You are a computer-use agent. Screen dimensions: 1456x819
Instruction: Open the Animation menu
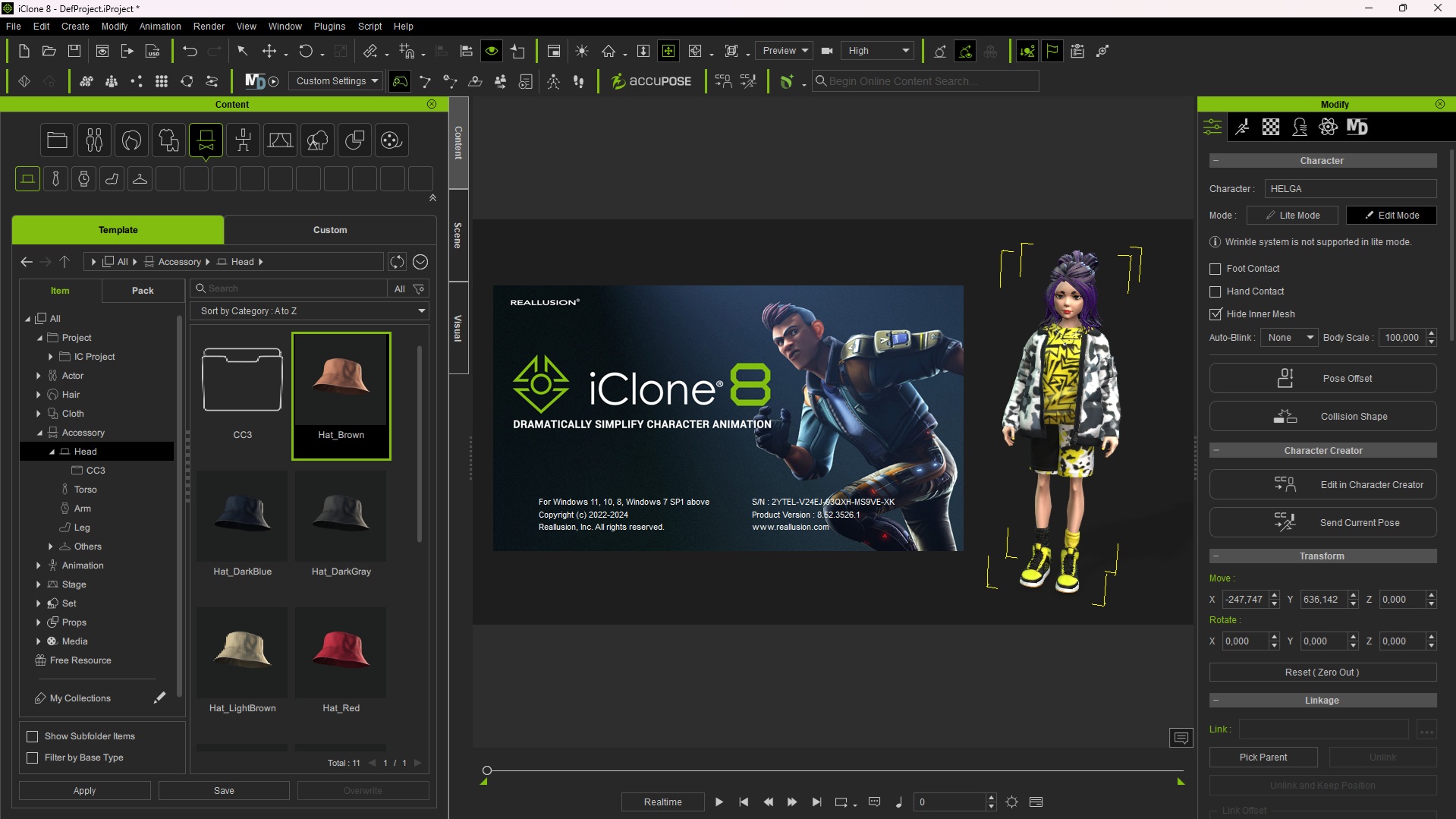pos(160,26)
